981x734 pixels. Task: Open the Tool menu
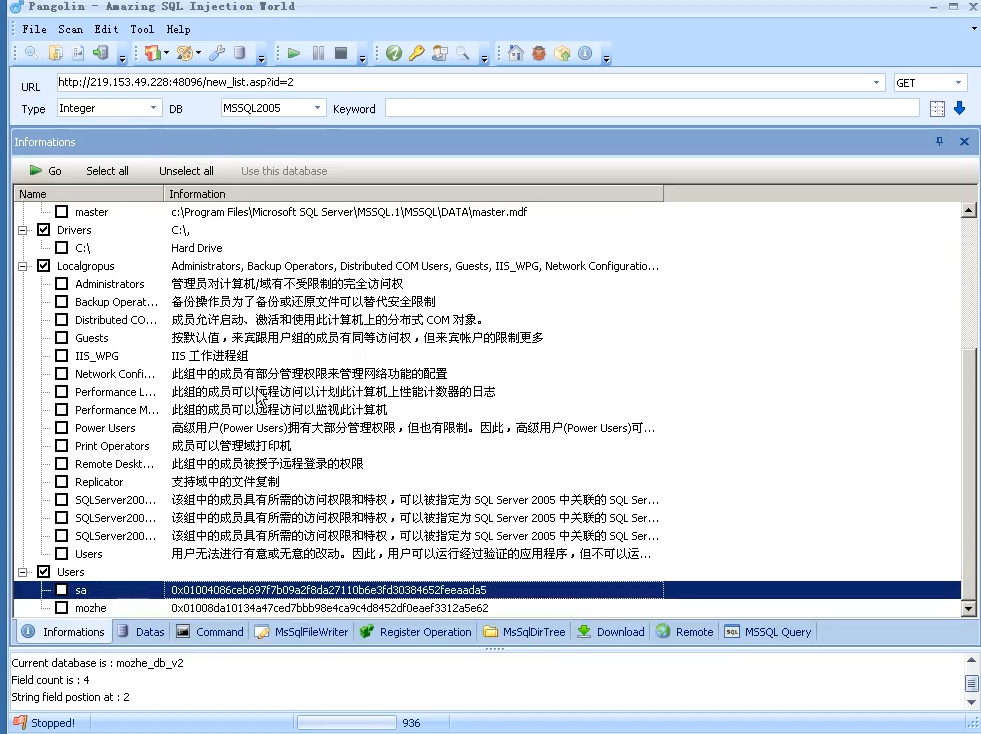(142, 29)
